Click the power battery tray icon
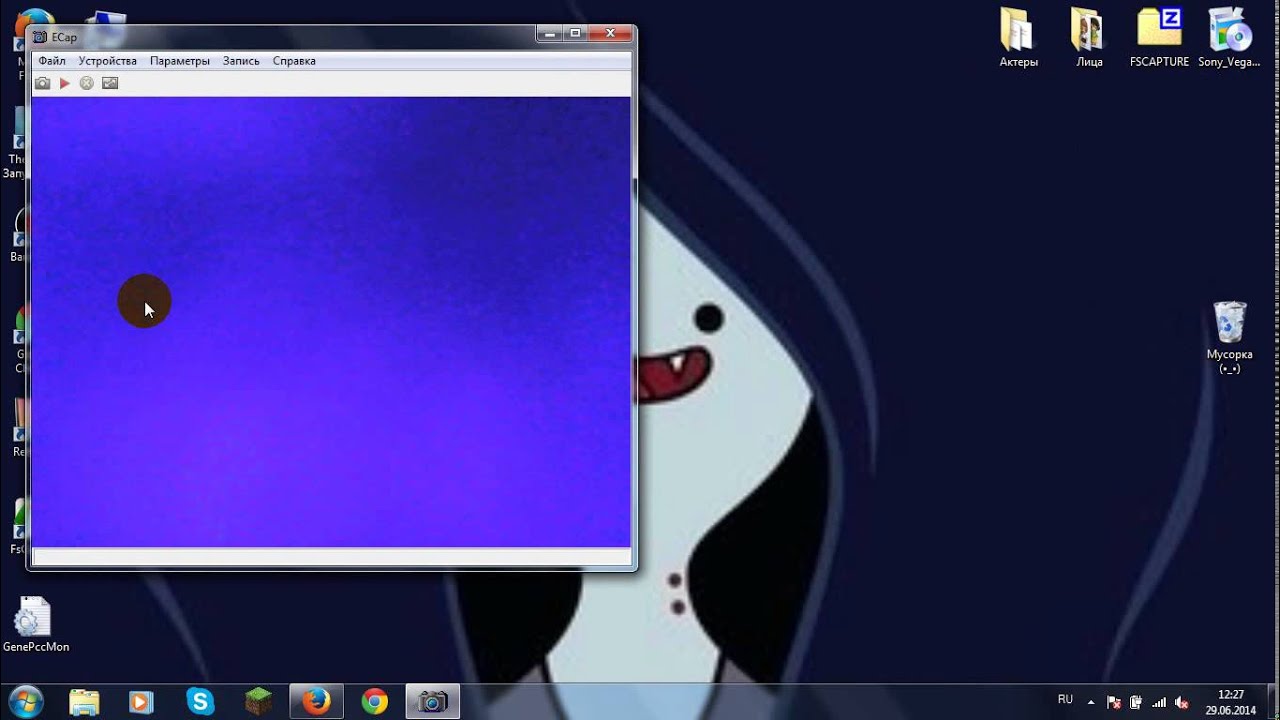 (x=1136, y=702)
